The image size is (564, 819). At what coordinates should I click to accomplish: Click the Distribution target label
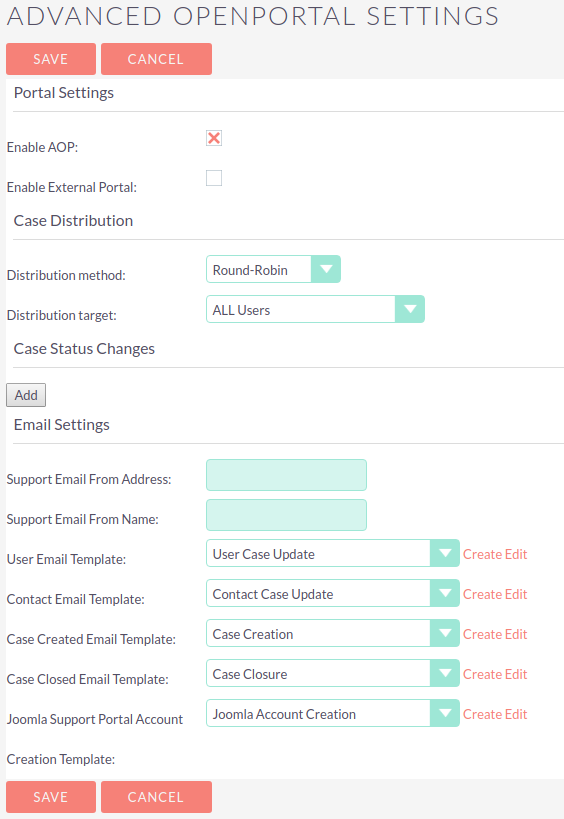pyautogui.click(x=62, y=315)
